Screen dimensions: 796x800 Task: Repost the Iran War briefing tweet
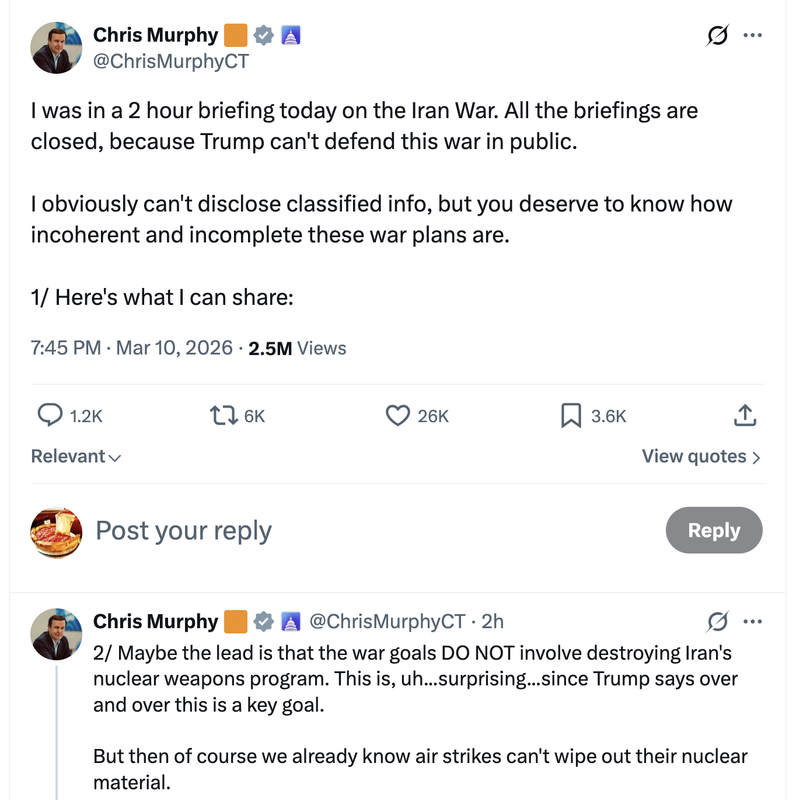click(x=222, y=415)
